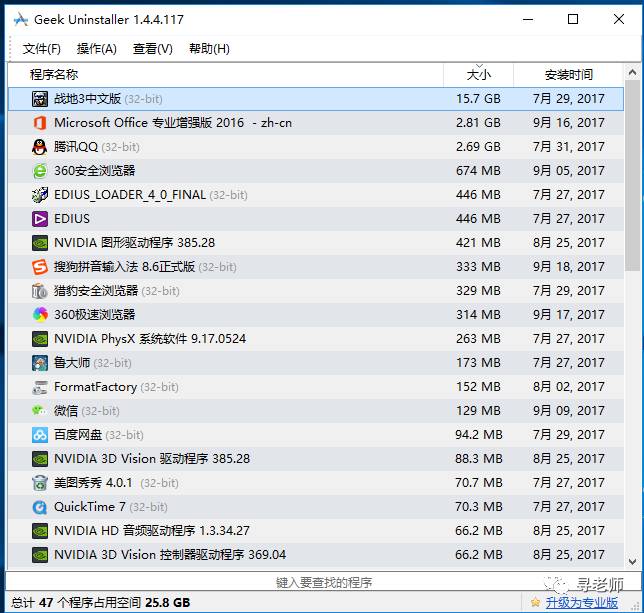Image resolution: width=644 pixels, height=613 pixels.
Task: Click the 微信 green chat icon
Action: [40, 411]
